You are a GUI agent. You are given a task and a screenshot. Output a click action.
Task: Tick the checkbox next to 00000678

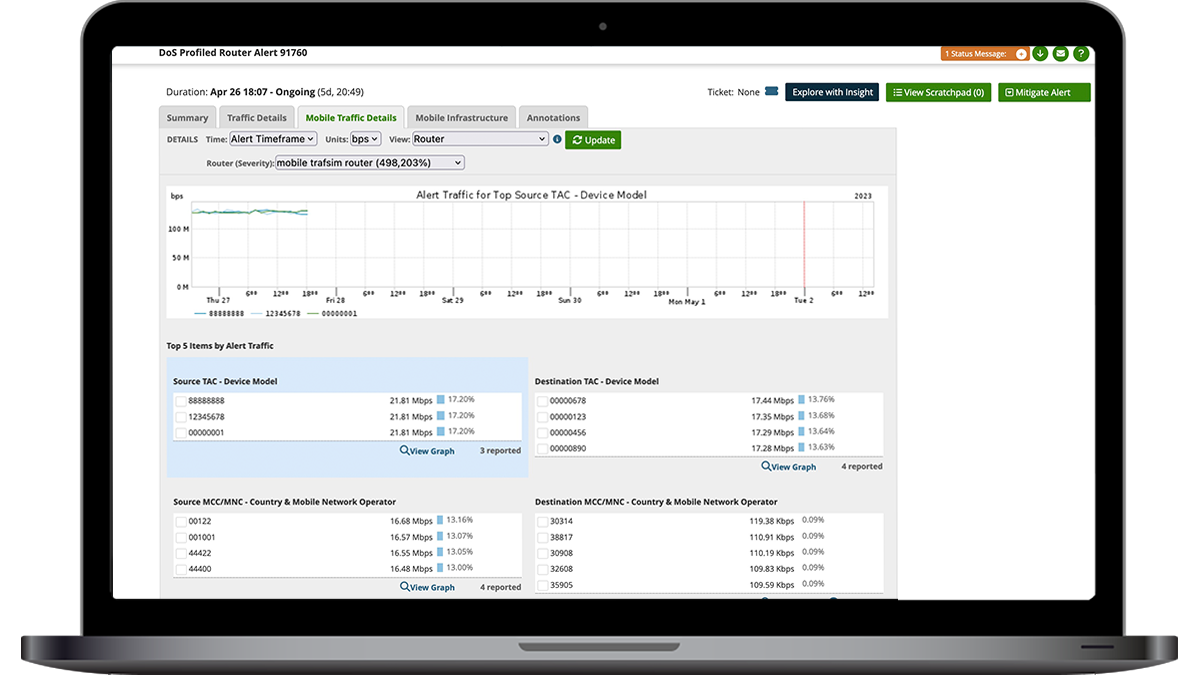(543, 401)
